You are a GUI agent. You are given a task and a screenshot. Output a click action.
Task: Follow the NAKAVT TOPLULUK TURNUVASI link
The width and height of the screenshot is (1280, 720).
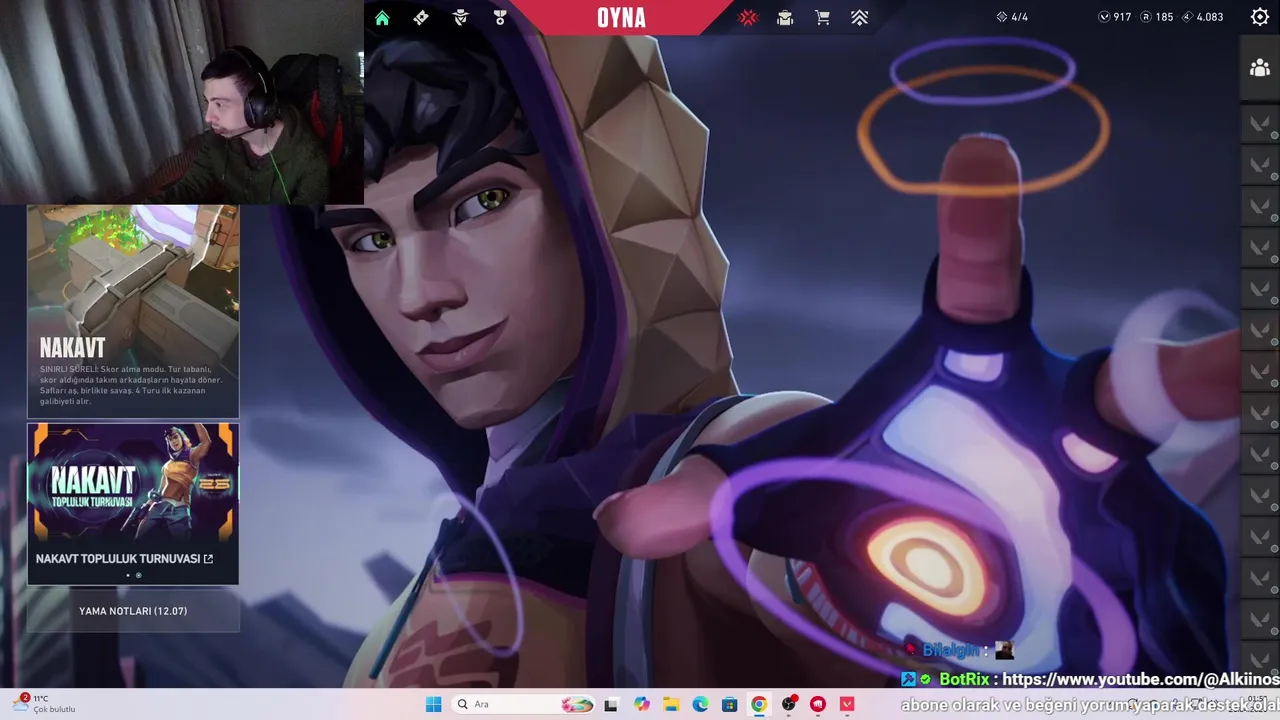click(124, 559)
